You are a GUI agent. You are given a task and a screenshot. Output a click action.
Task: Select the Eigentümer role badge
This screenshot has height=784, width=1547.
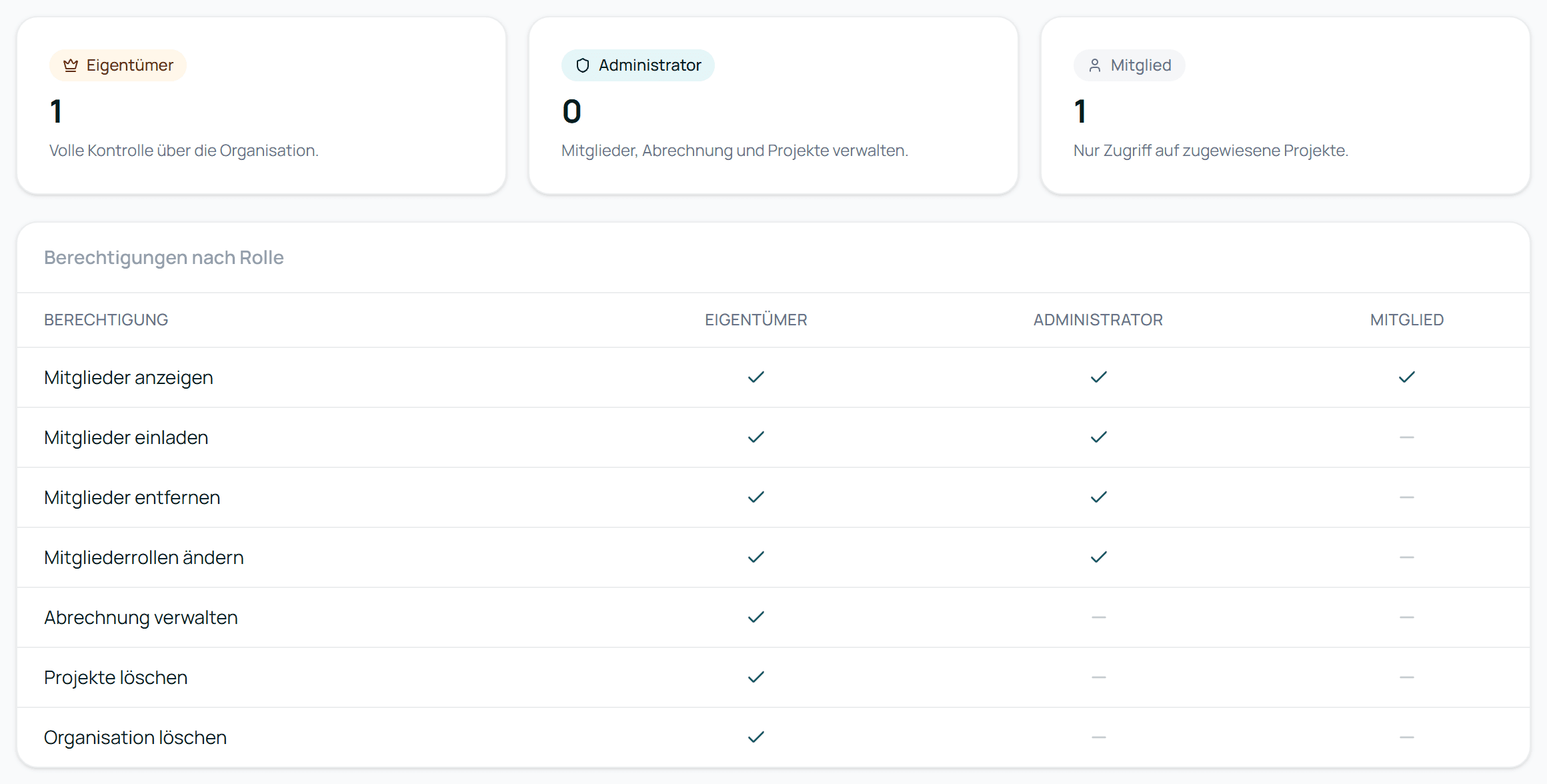click(118, 65)
